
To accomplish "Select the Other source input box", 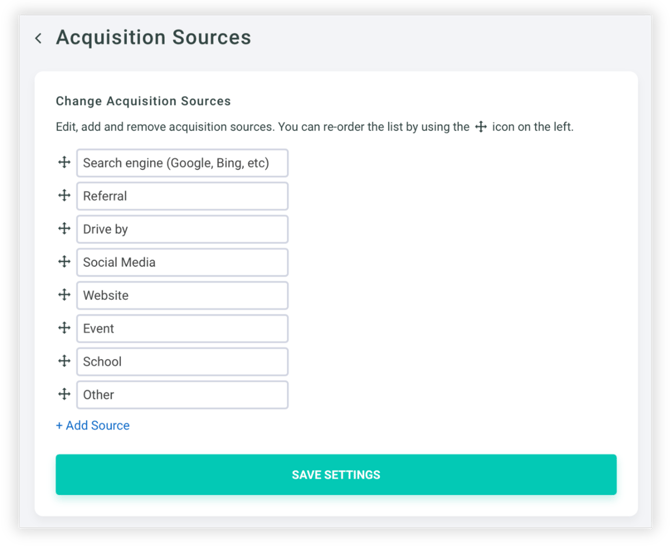I will [x=182, y=394].
